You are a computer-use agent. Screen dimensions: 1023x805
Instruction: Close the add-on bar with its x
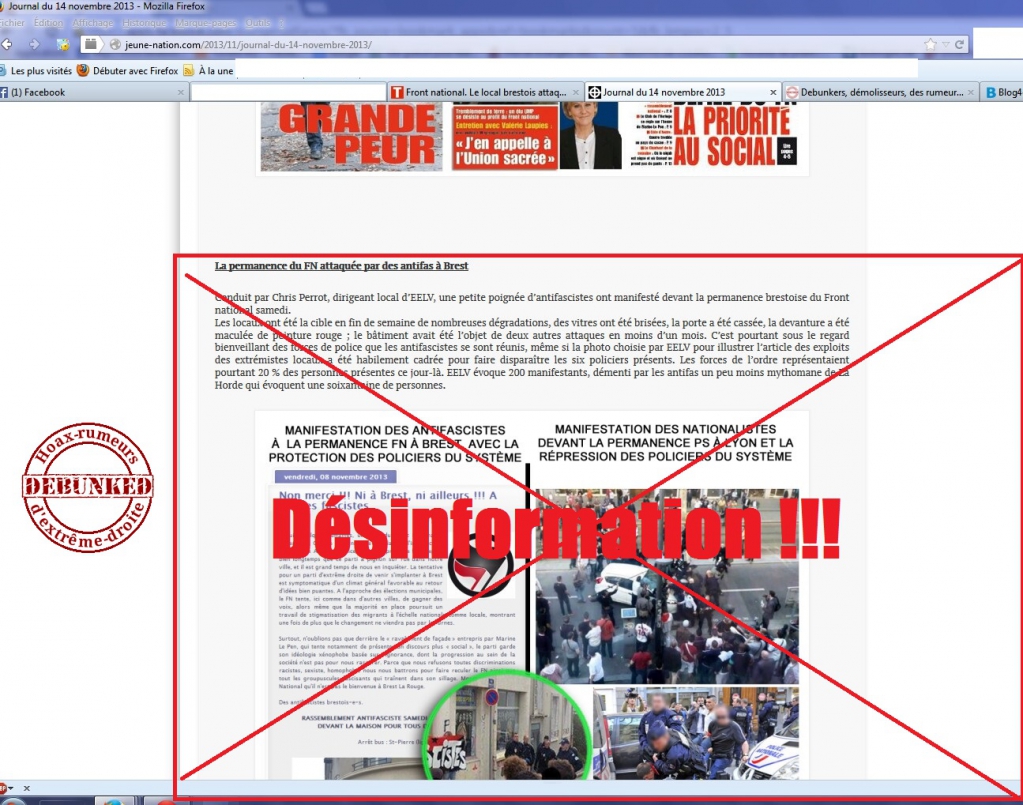[x=27, y=788]
